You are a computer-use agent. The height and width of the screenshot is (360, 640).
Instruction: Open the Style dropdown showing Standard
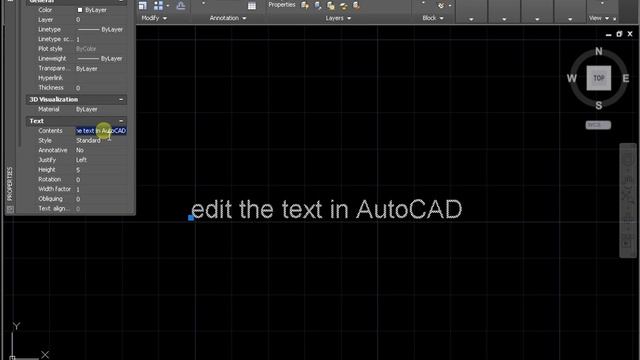101,140
